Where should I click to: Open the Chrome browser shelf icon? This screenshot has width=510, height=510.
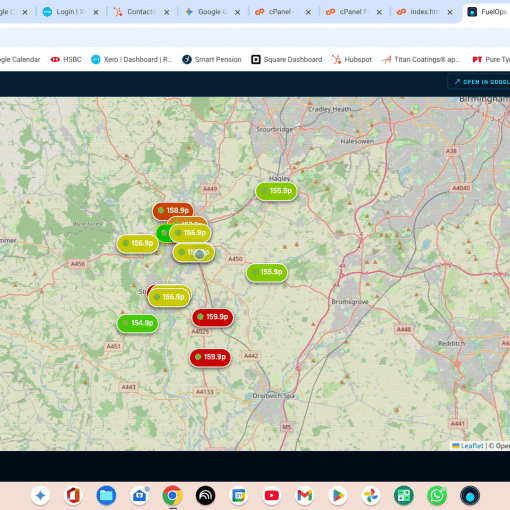pyautogui.click(x=172, y=496)
